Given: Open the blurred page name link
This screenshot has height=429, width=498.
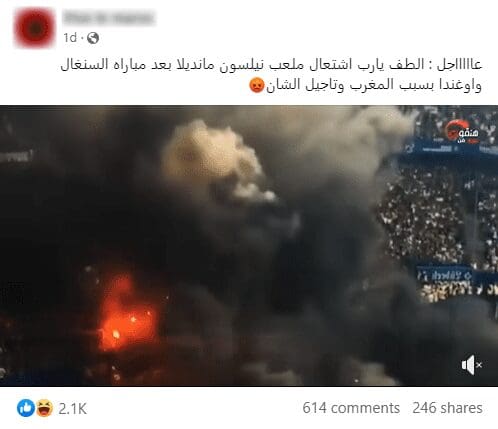Looking at the screenshot, I should [109, 18].
